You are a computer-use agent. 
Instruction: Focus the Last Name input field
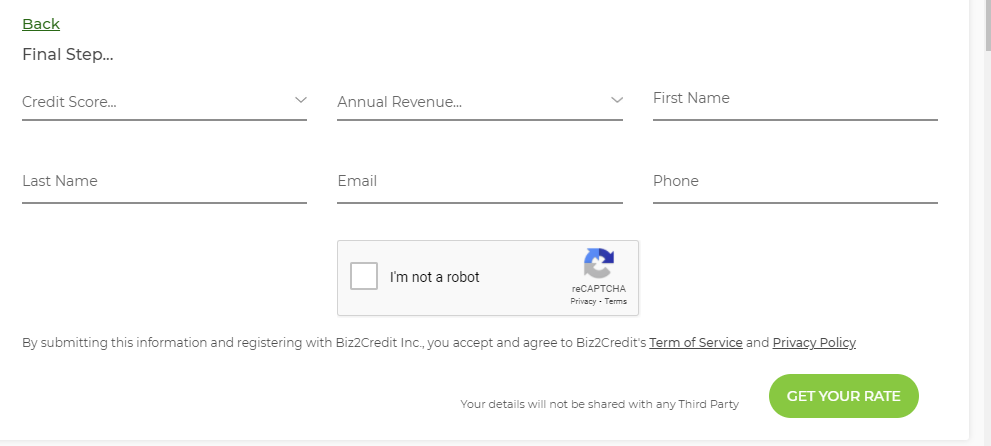pos(164,182)
